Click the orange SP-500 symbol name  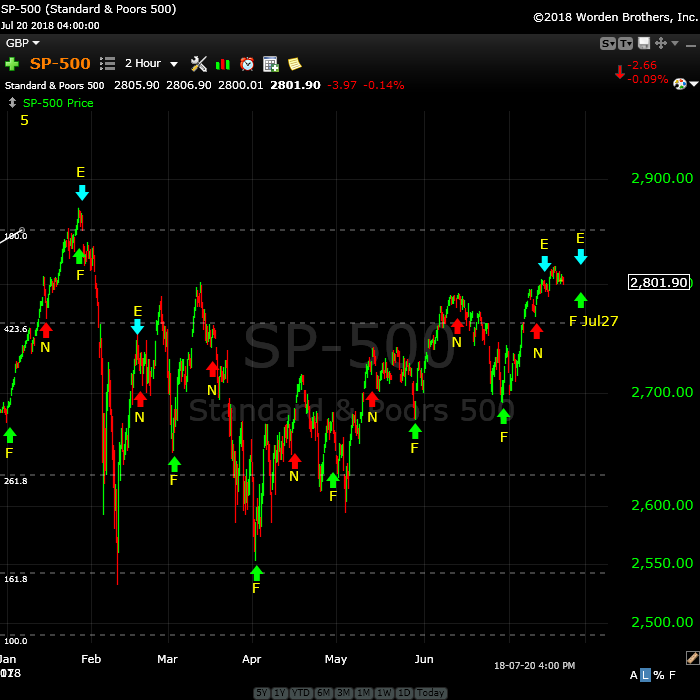tap(60, 63)
